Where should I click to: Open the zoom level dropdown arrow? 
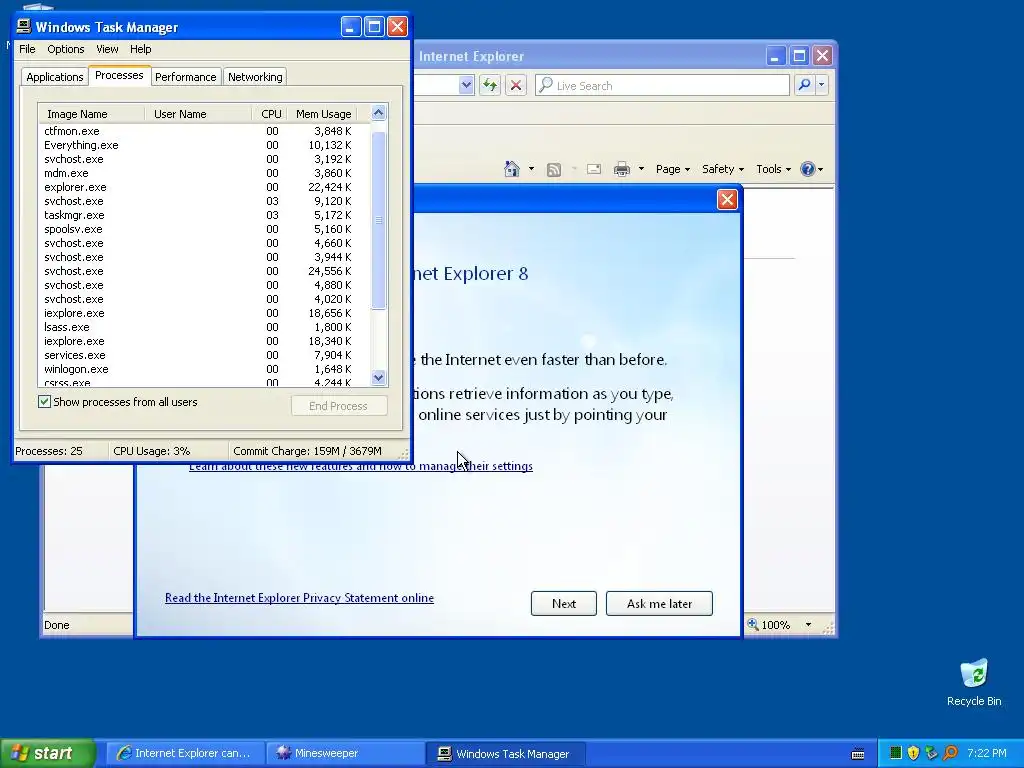click(808, 624)
